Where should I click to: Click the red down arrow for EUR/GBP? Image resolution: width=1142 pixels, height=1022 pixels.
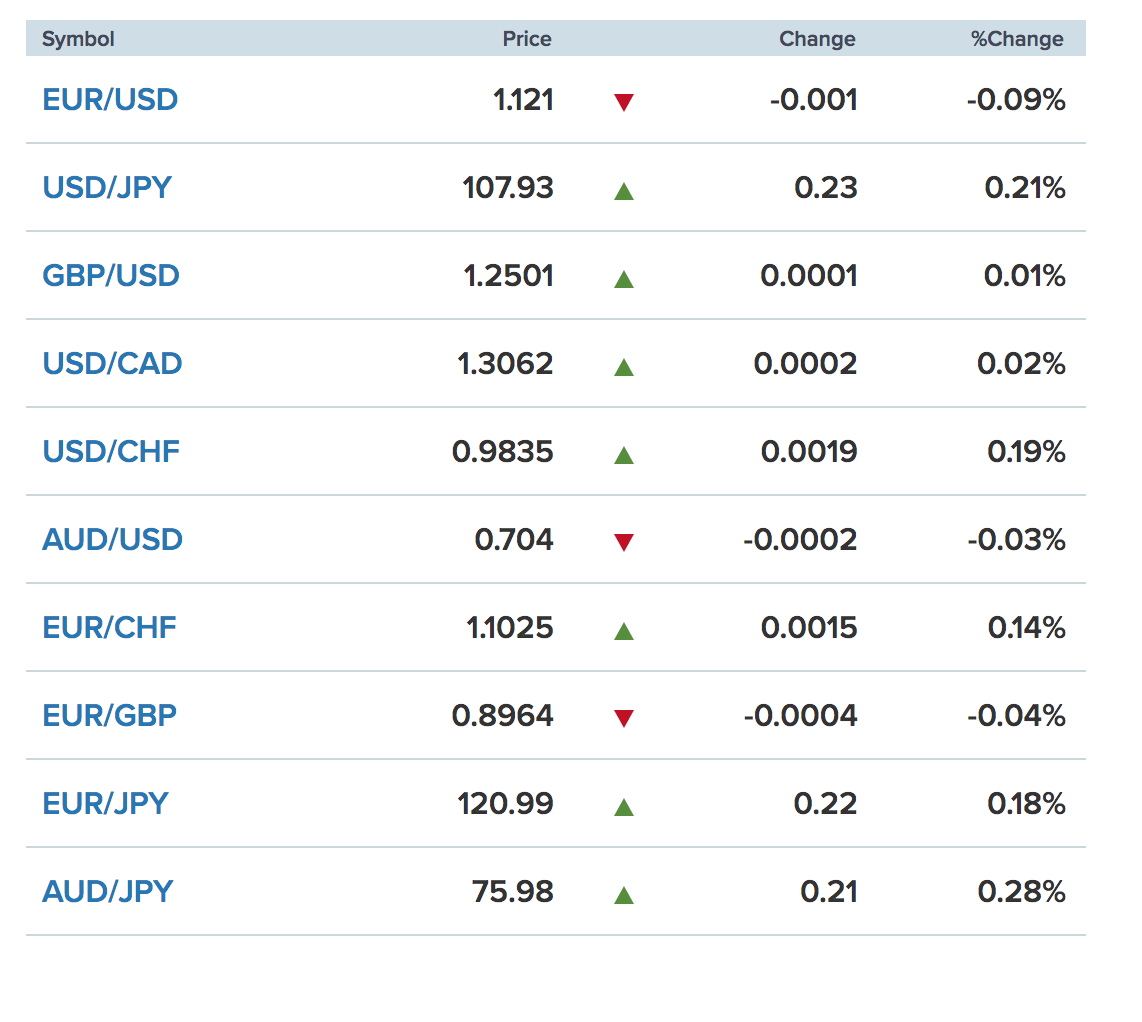tap(623, 718)
